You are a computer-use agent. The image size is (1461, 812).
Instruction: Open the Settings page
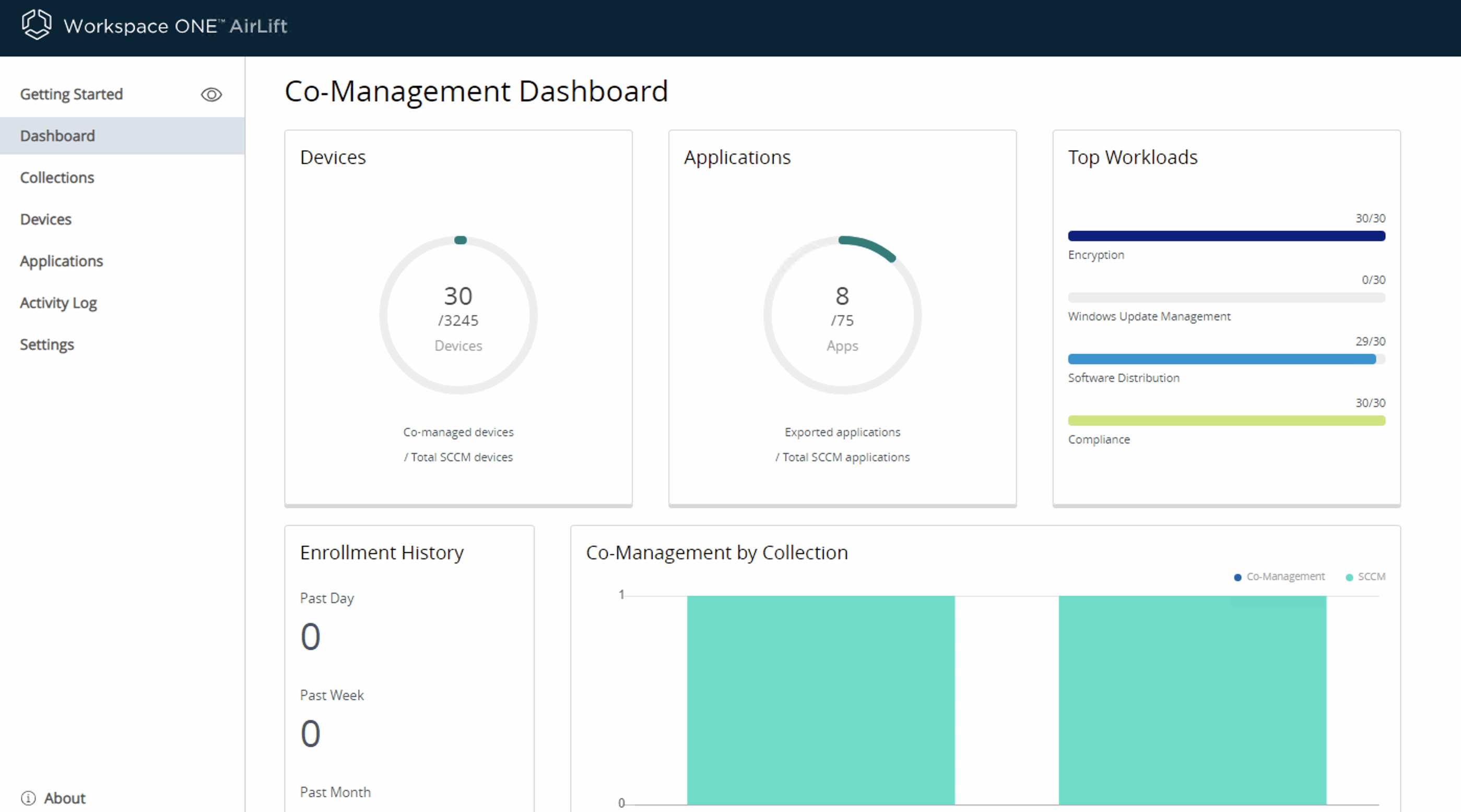(46, 344)
